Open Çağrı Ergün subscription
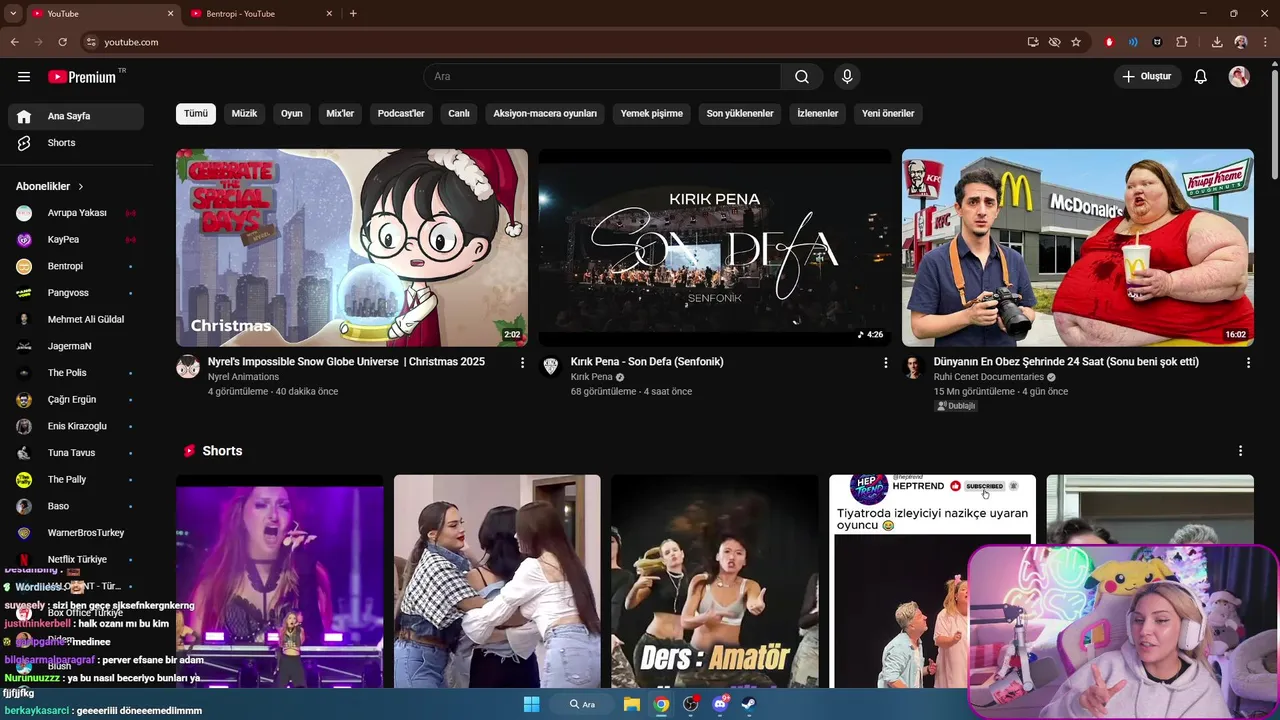 click(76, 400)
